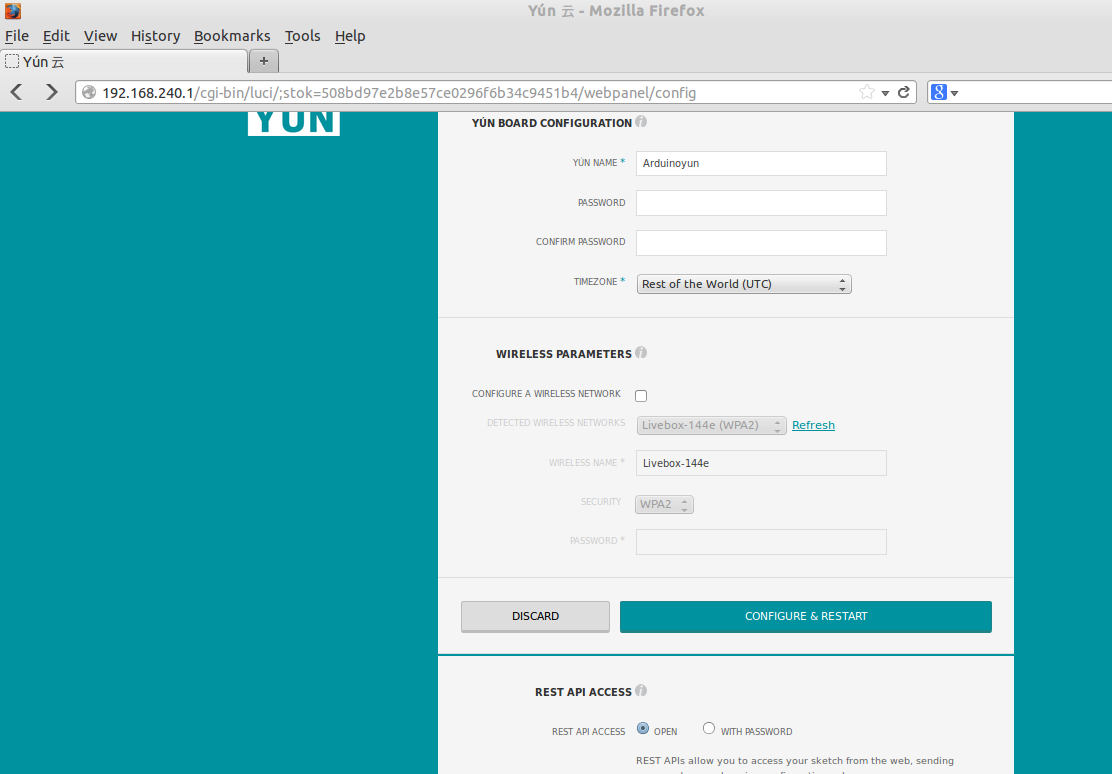Select WITH PASSWORD REST API access option
This screenshot has width=1112, height=774.
708,729
